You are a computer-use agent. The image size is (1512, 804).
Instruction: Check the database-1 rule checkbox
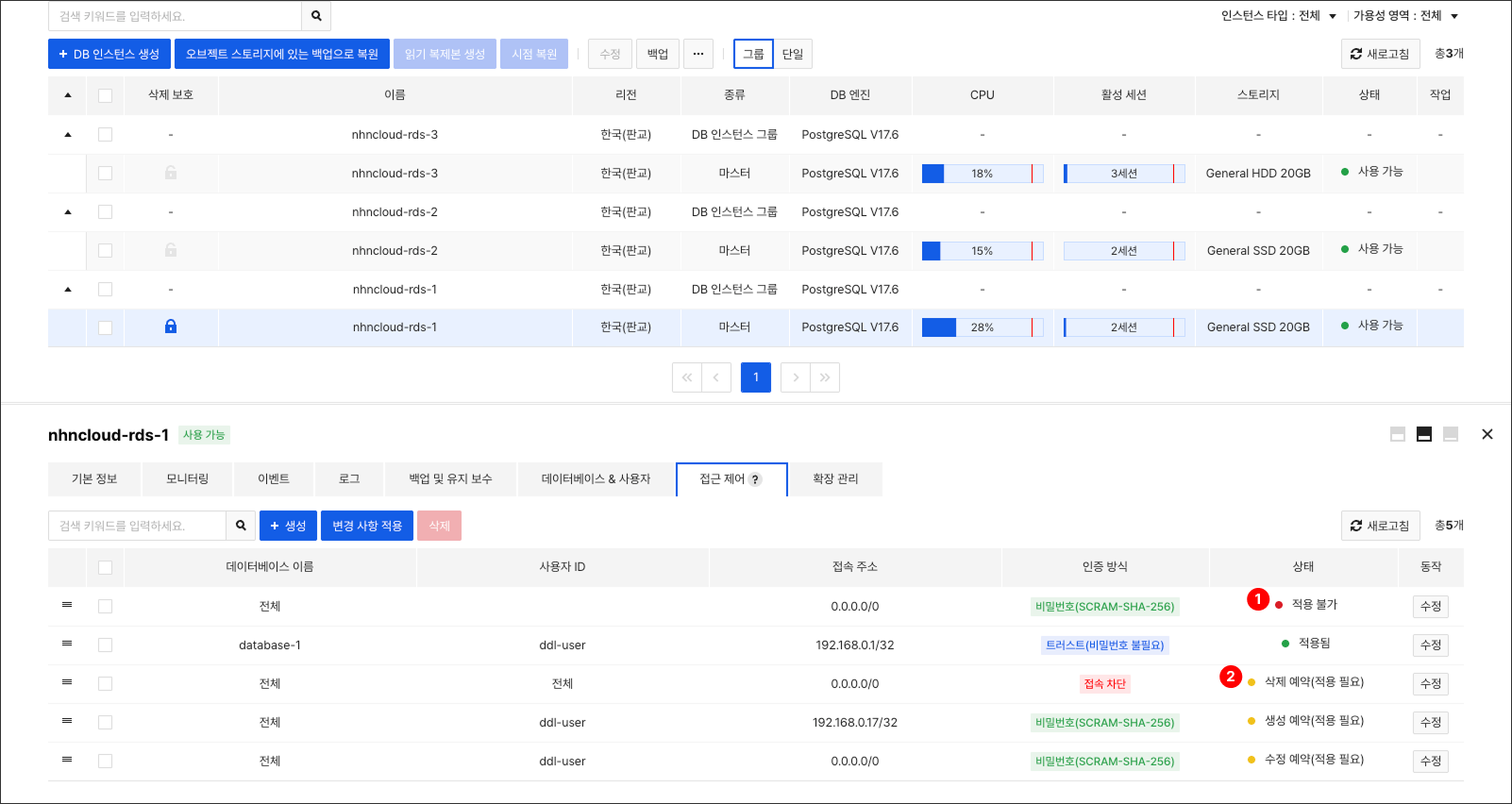pos(105,645)
